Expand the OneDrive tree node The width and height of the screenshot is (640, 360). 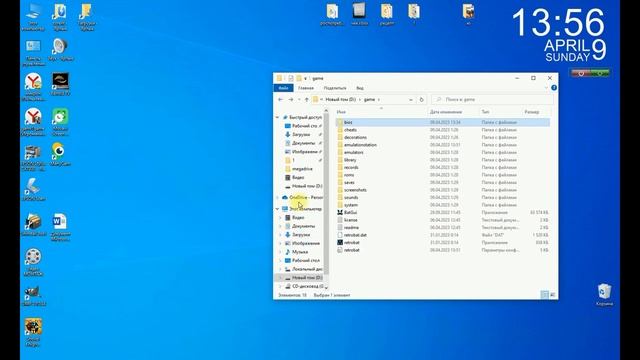click(x=278, y=198)
